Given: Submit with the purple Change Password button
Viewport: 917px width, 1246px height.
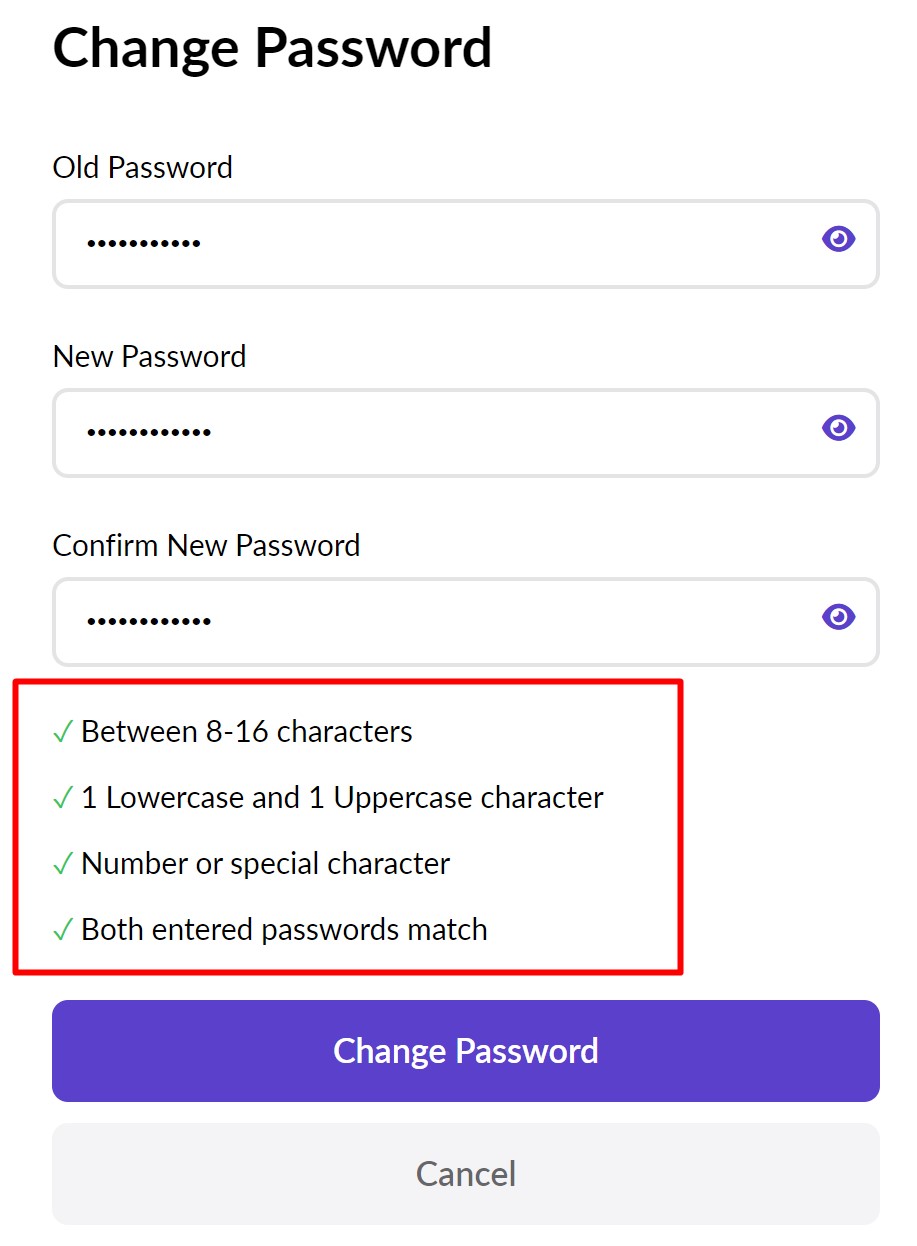Looking at the screenshot, I should [466, 1051].
